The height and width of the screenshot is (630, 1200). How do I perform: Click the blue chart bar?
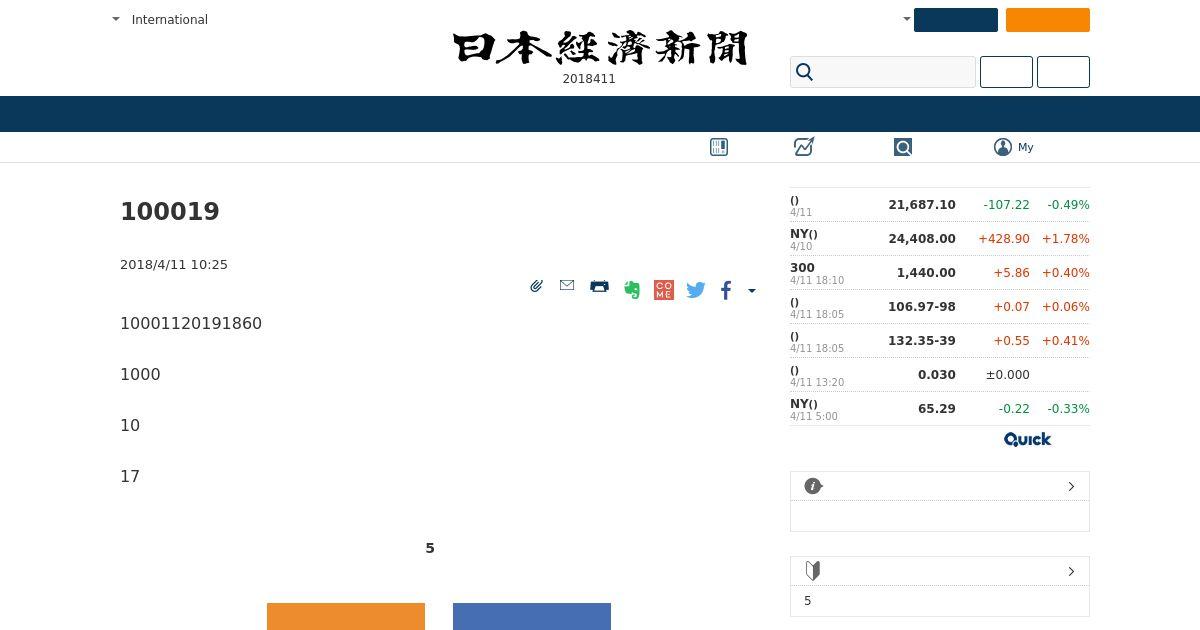[532, 616]
